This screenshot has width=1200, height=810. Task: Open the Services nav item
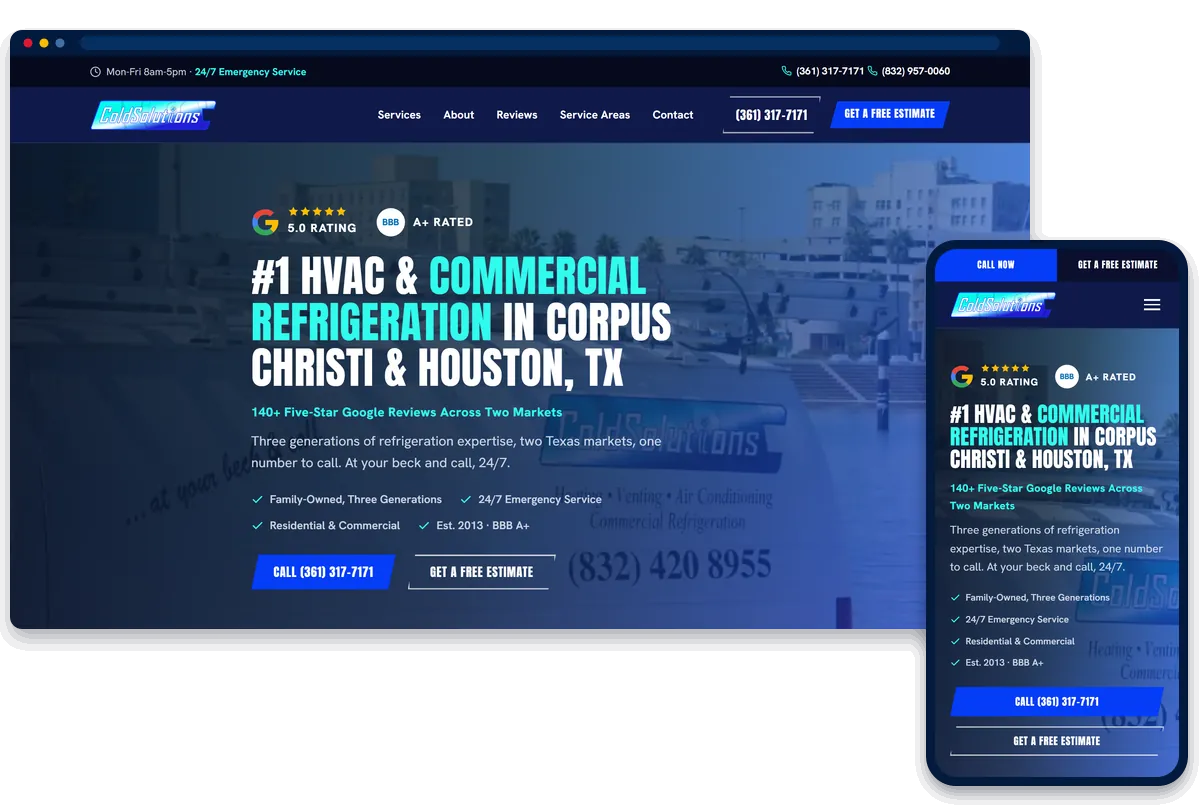[x=399, y=115]
